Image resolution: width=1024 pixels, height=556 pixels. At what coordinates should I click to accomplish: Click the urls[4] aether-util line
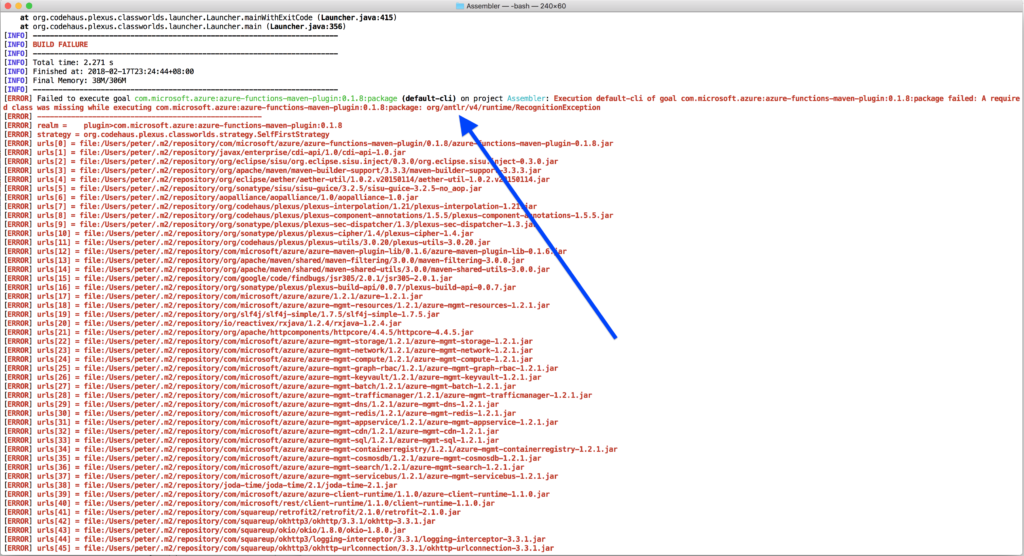tap(276, 180)
